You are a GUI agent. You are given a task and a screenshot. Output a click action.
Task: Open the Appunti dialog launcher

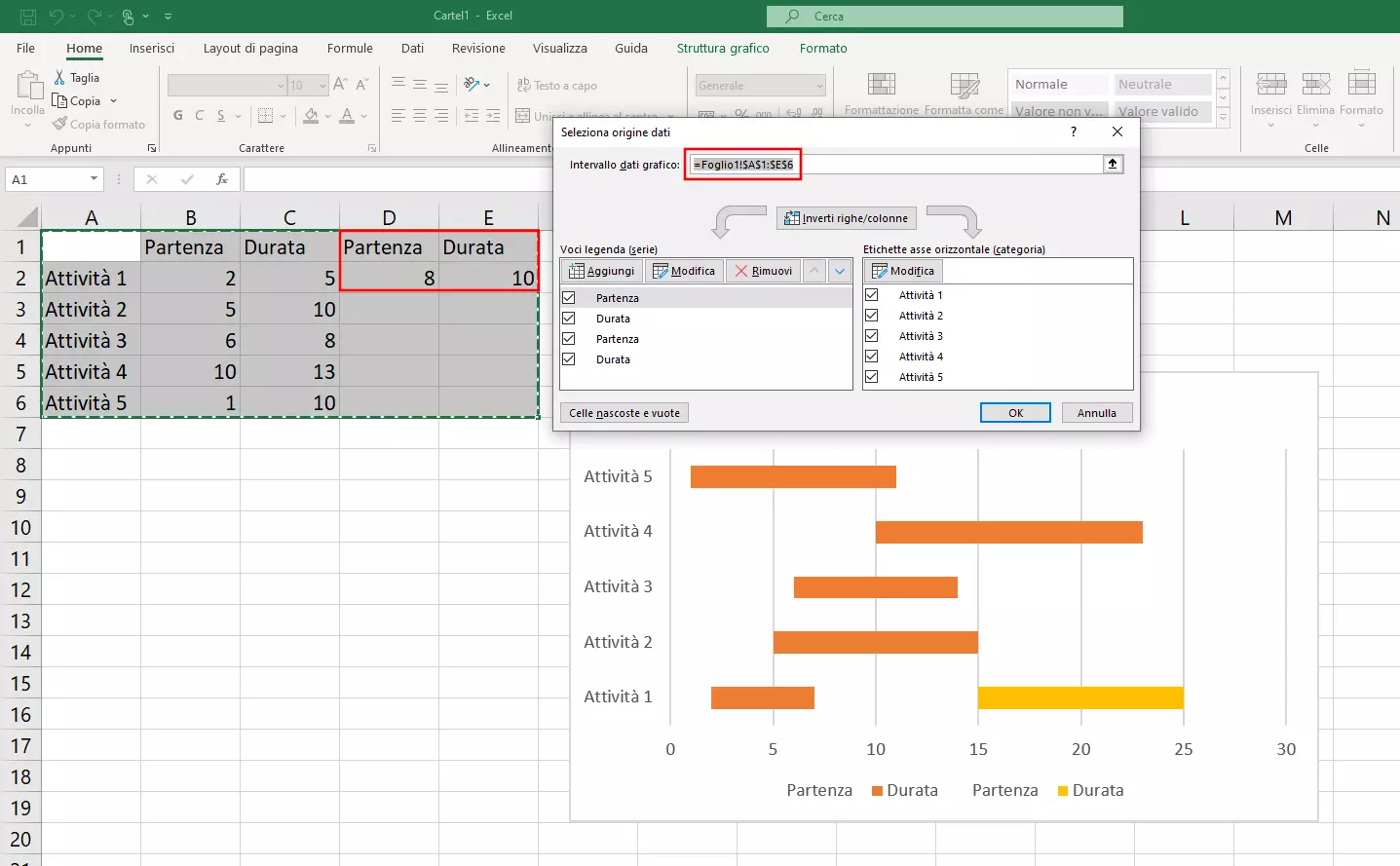(152, 148)
